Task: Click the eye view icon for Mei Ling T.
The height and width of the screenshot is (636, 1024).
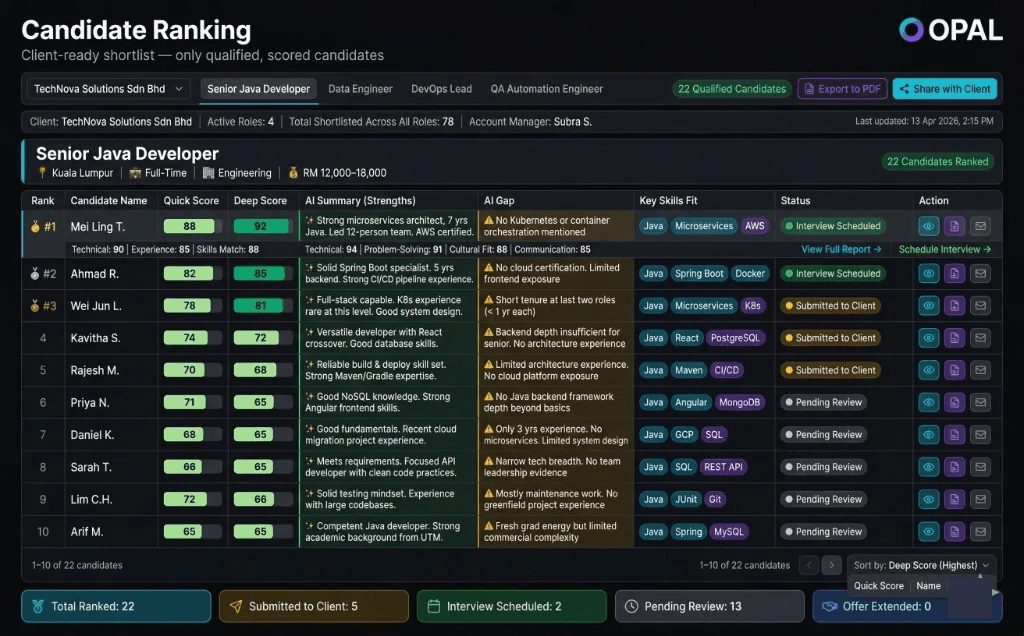Action: pos(928,226)
